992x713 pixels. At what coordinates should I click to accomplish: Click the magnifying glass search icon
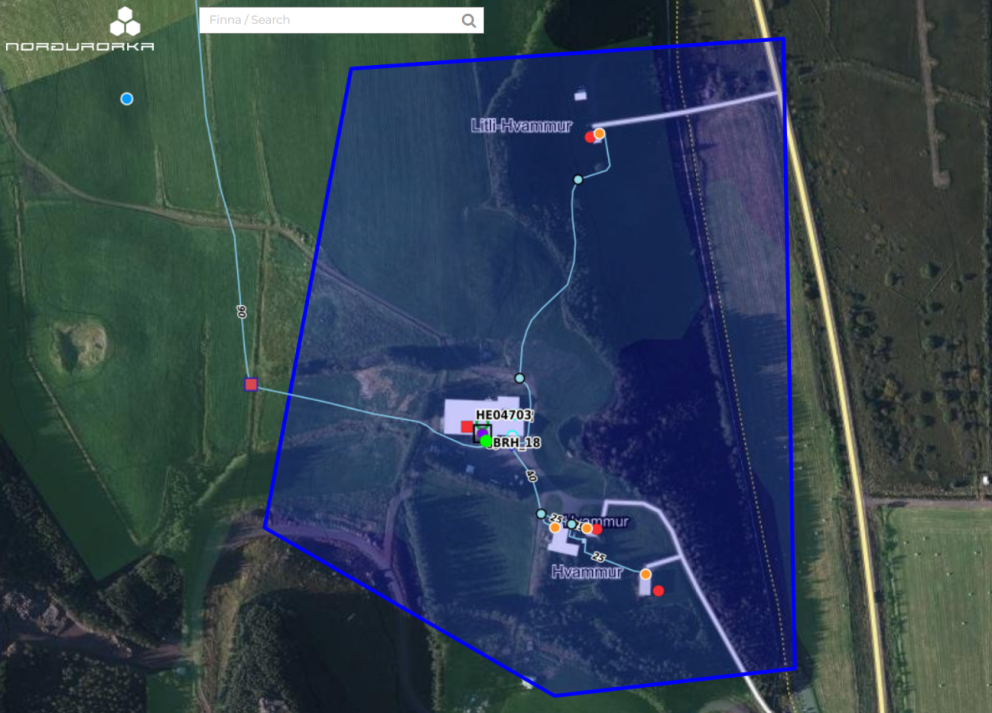(x=468, y=20)
